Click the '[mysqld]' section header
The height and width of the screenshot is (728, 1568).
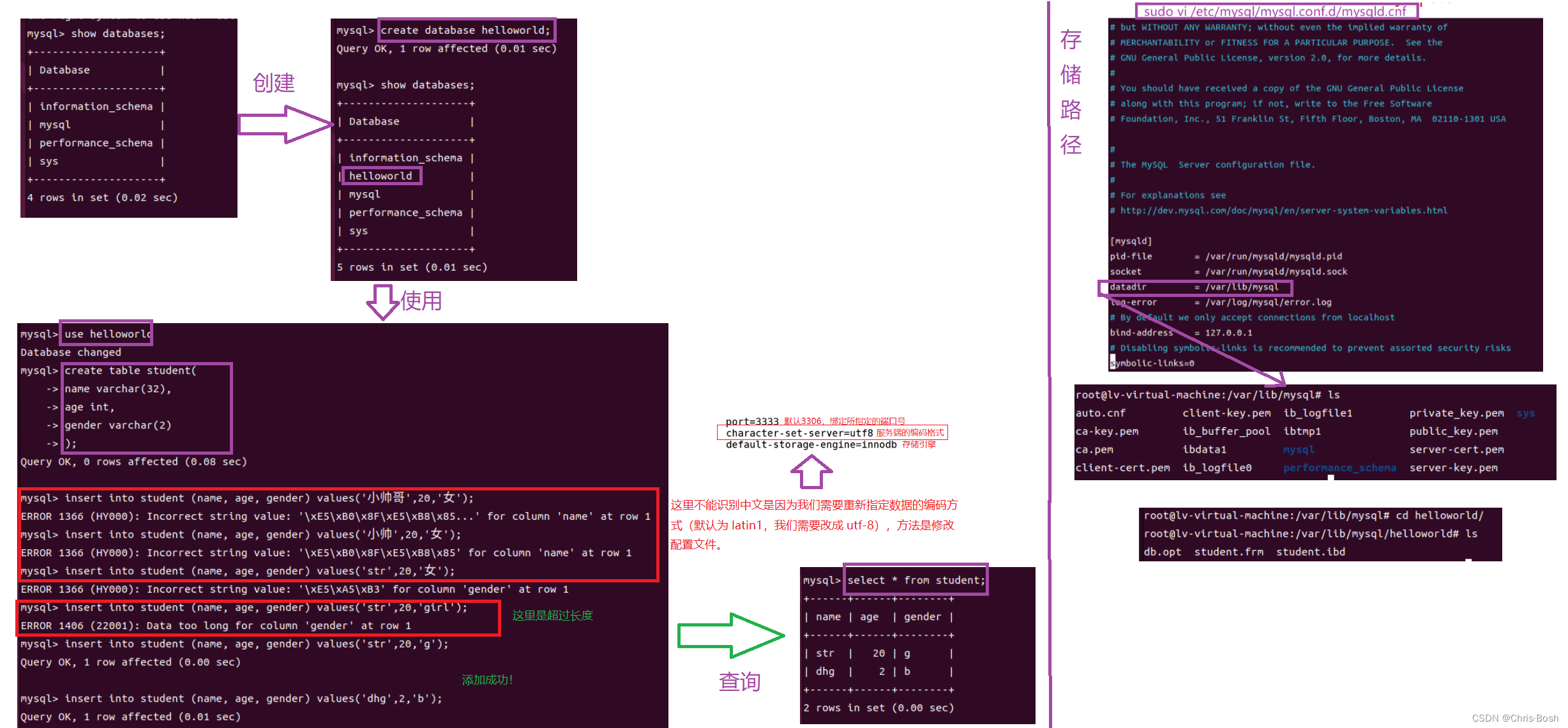coord(1131,241)
